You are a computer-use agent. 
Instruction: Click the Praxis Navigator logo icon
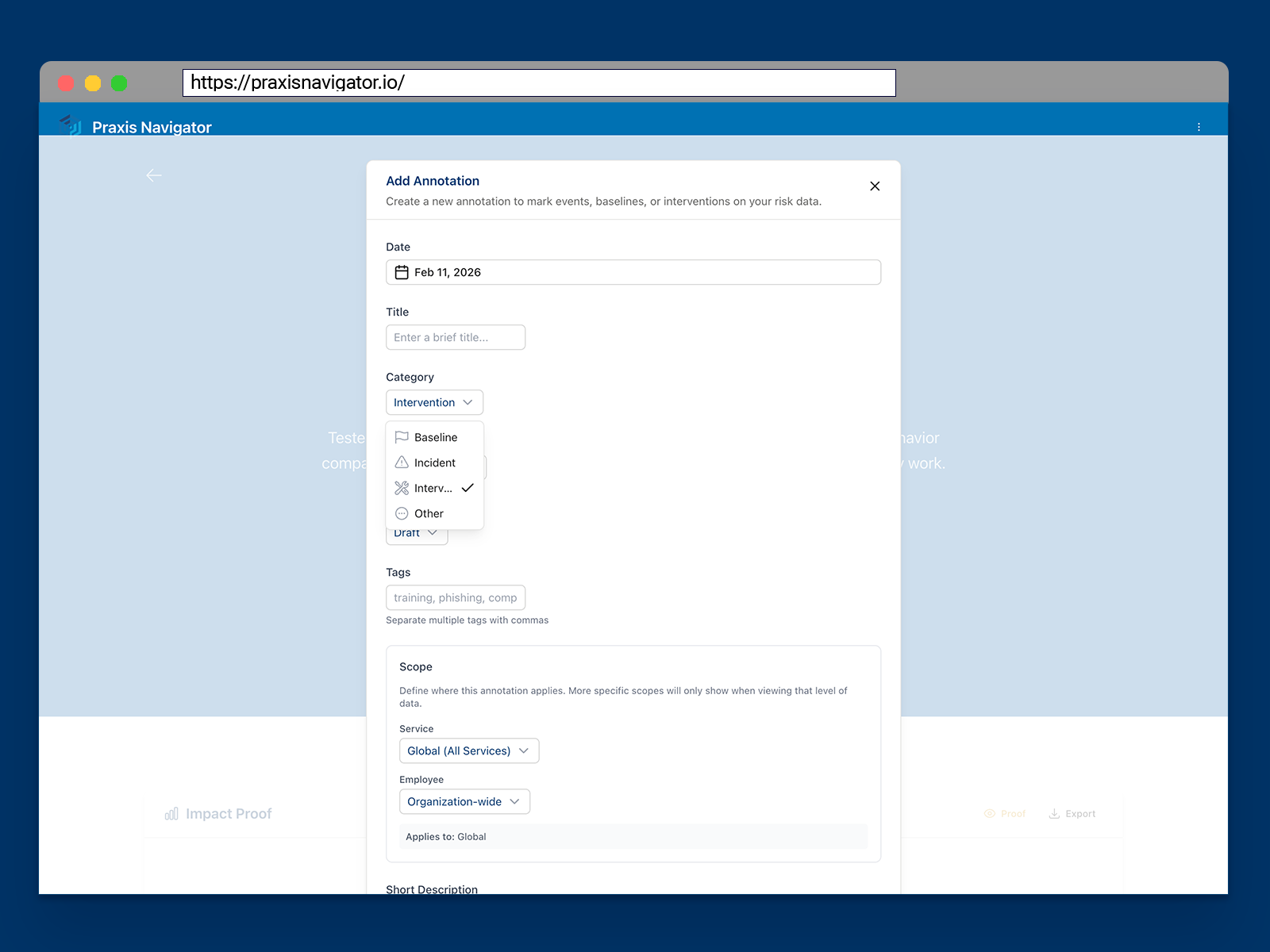[x=71, y=125]
